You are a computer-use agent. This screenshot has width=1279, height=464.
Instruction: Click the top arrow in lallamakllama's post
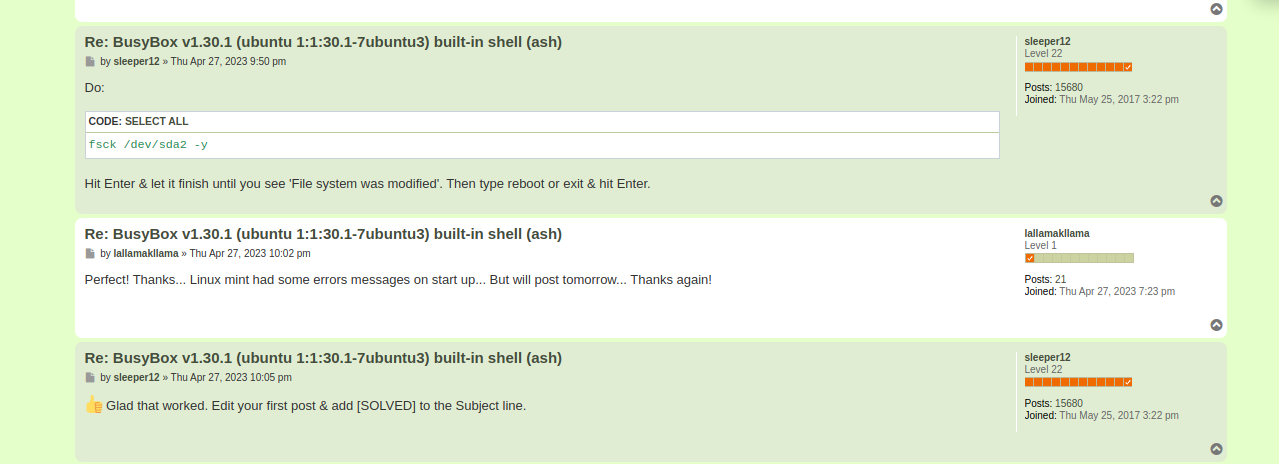[1216, 325]
